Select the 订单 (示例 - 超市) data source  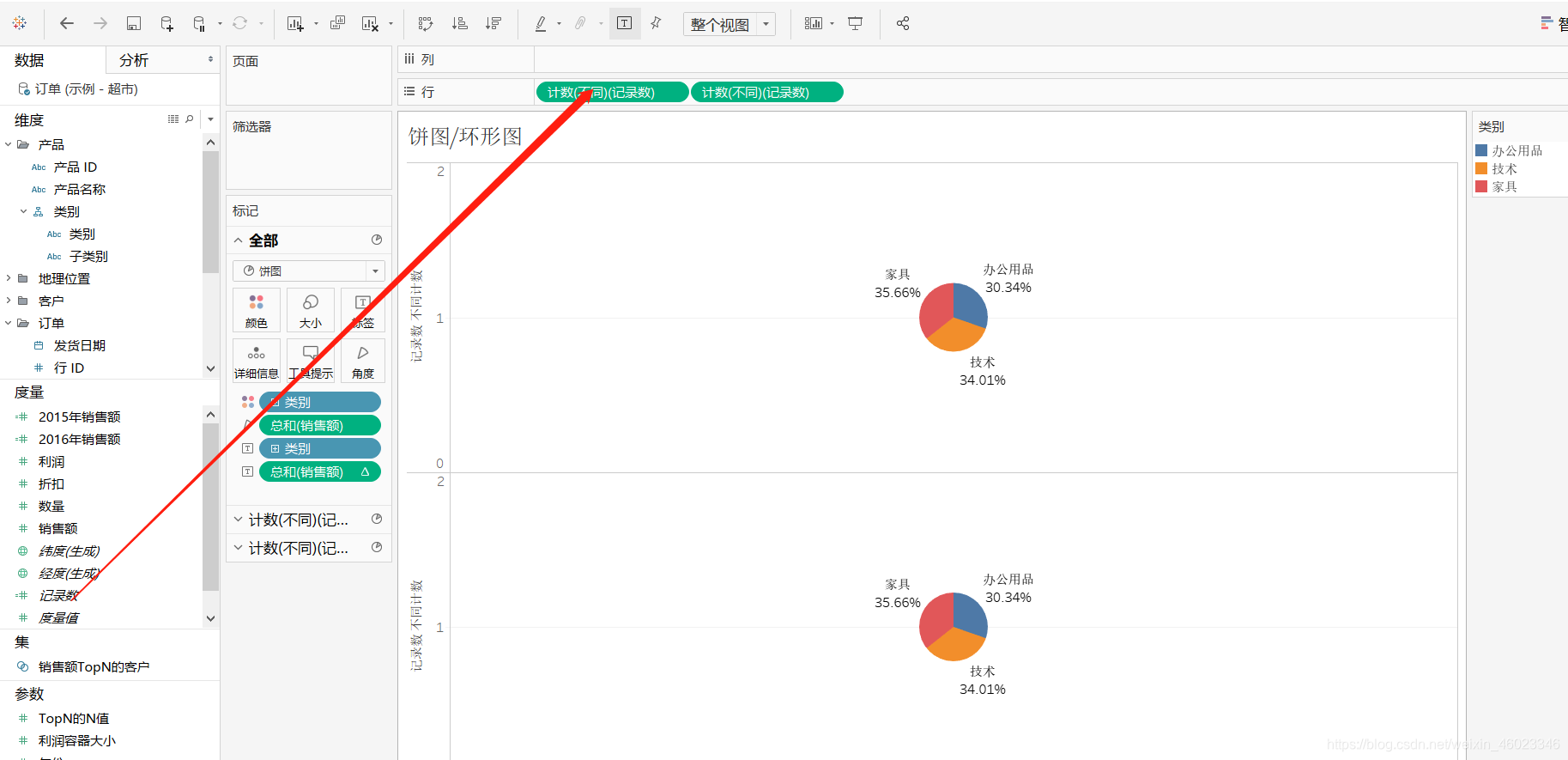pyautogui.click(x=86, y=89)
